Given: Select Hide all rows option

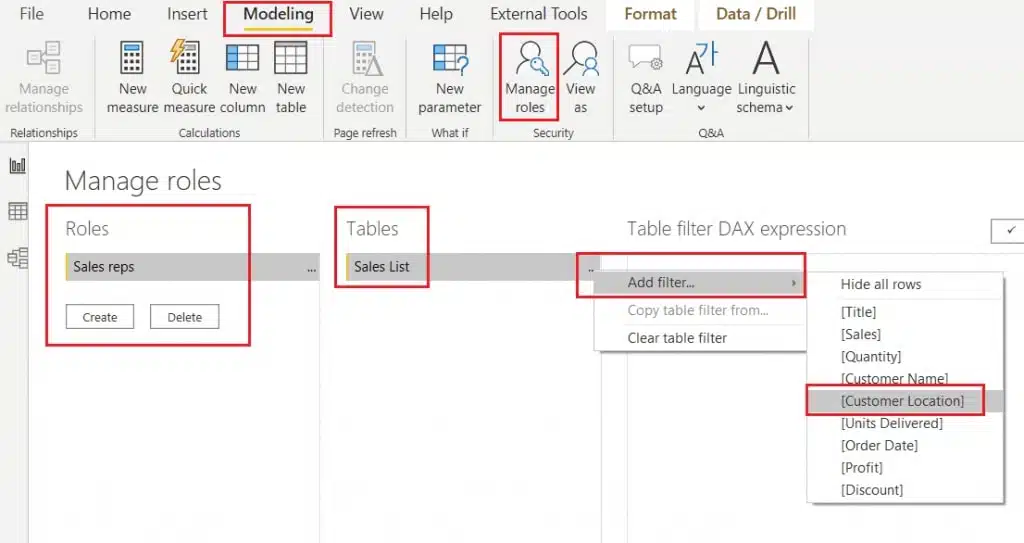Looking at the screenshot, I should click(x=880, y=284).
